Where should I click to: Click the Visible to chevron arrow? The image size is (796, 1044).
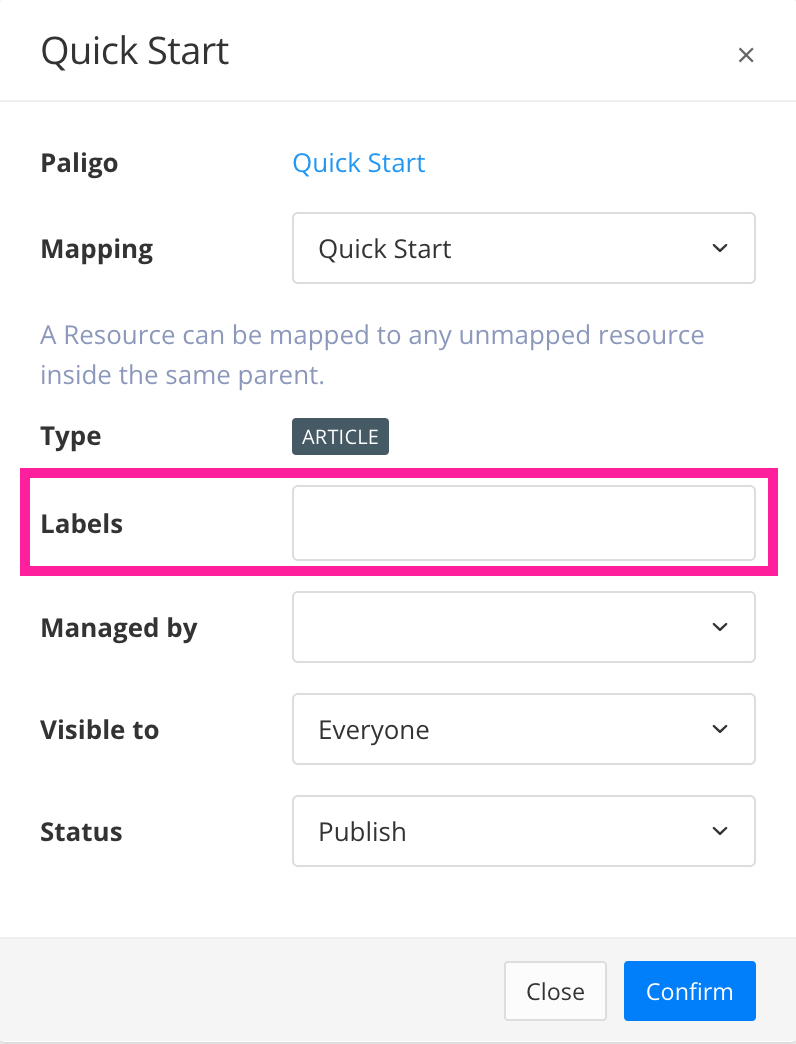pos(719,729)
